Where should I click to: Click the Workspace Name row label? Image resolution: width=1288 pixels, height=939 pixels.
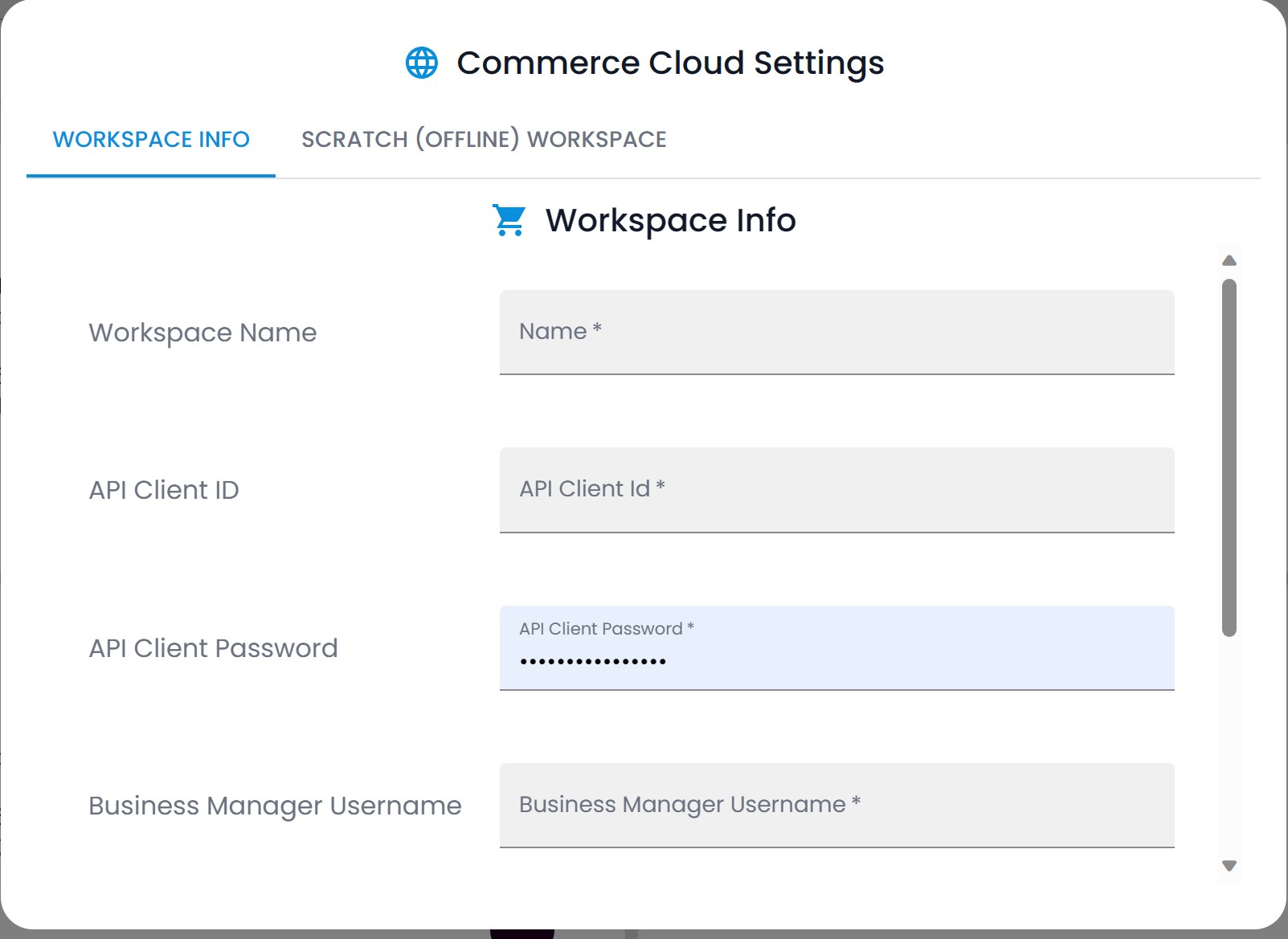(202, 333)
